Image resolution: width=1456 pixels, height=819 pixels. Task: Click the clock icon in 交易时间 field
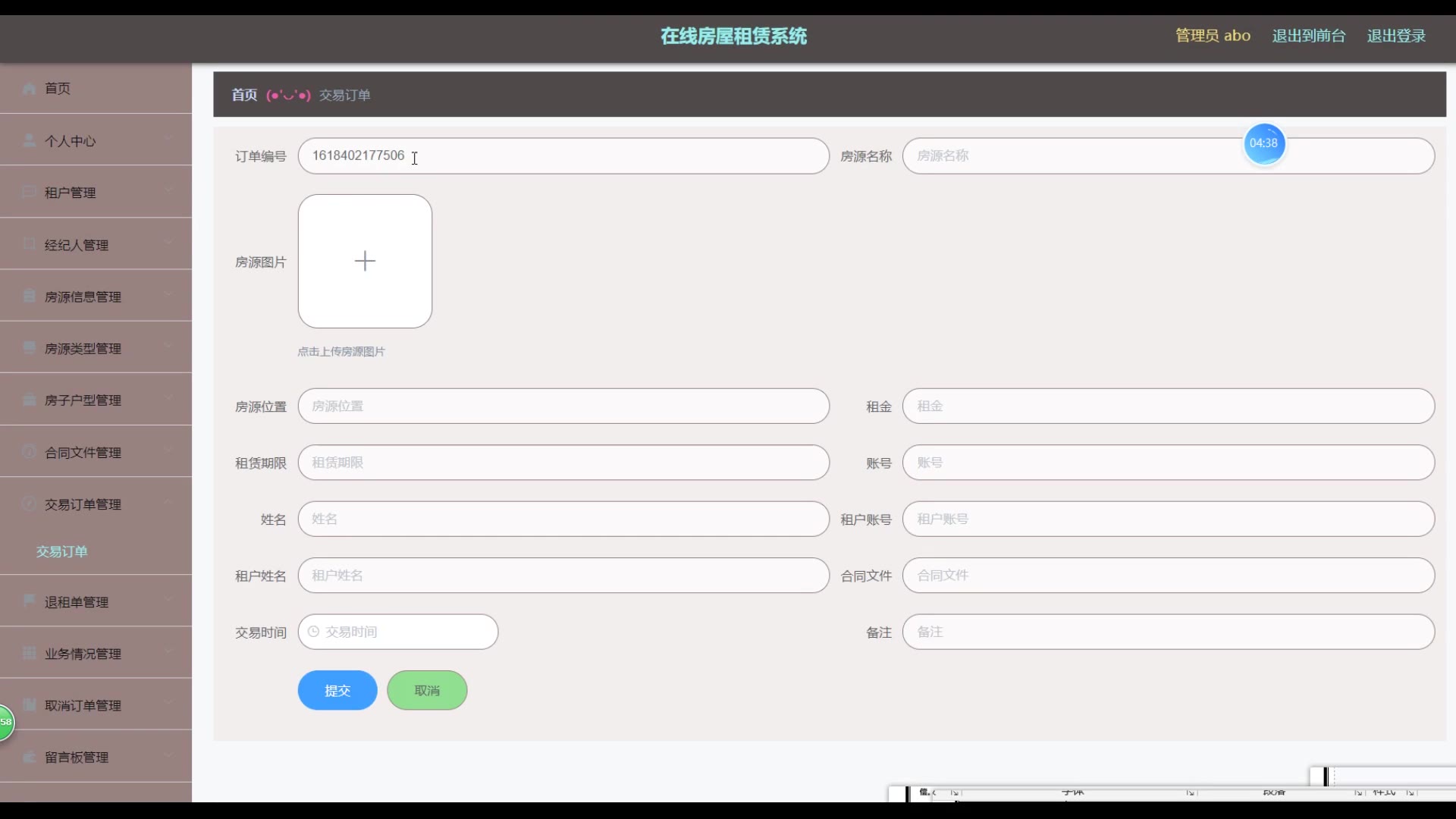pyautogui.click(x=313, y=632)
